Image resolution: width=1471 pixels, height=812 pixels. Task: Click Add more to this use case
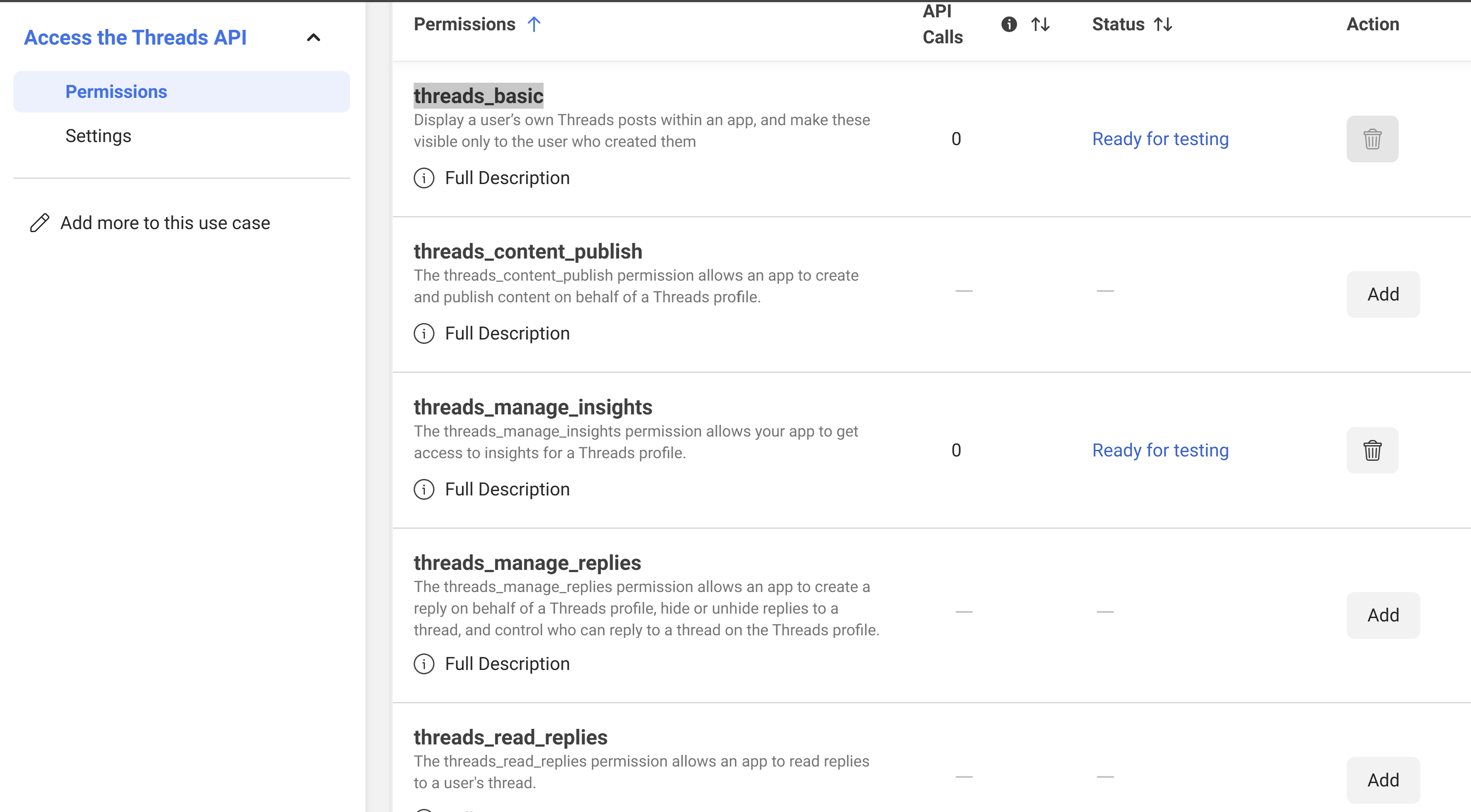tap(165, 223)
